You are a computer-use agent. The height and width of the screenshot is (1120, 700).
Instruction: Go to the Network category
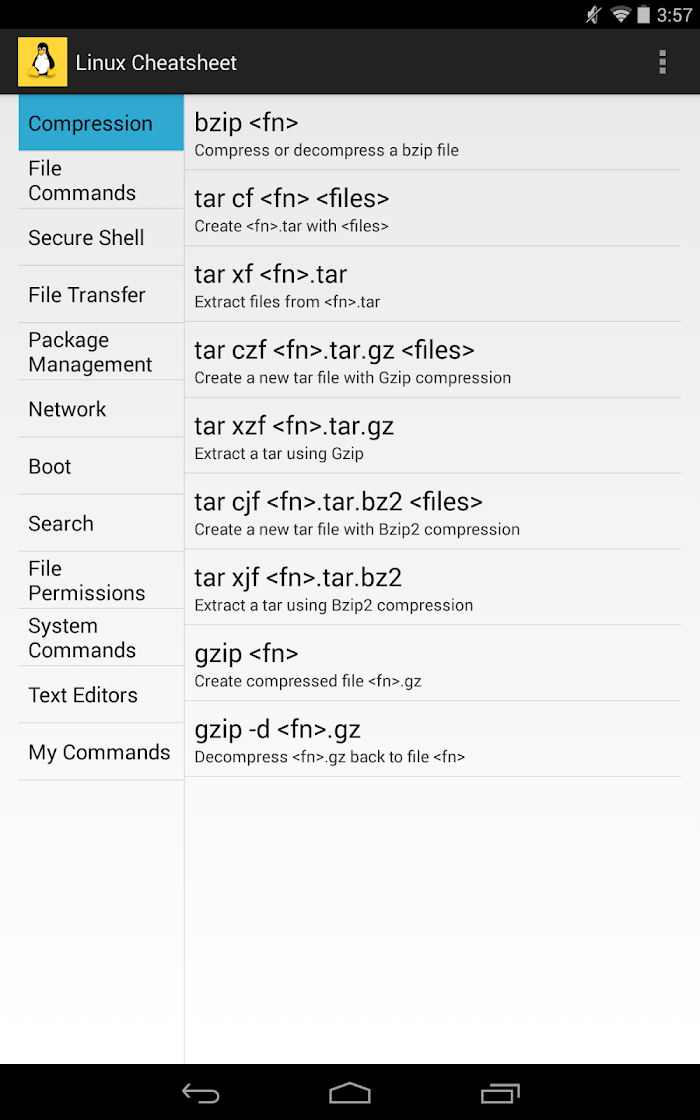(x=101, y=409)
